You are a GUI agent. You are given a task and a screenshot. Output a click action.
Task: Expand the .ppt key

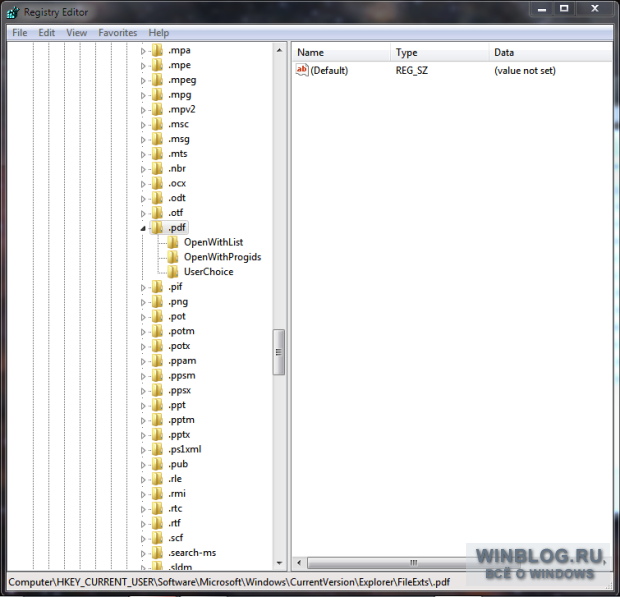[143, 406]
